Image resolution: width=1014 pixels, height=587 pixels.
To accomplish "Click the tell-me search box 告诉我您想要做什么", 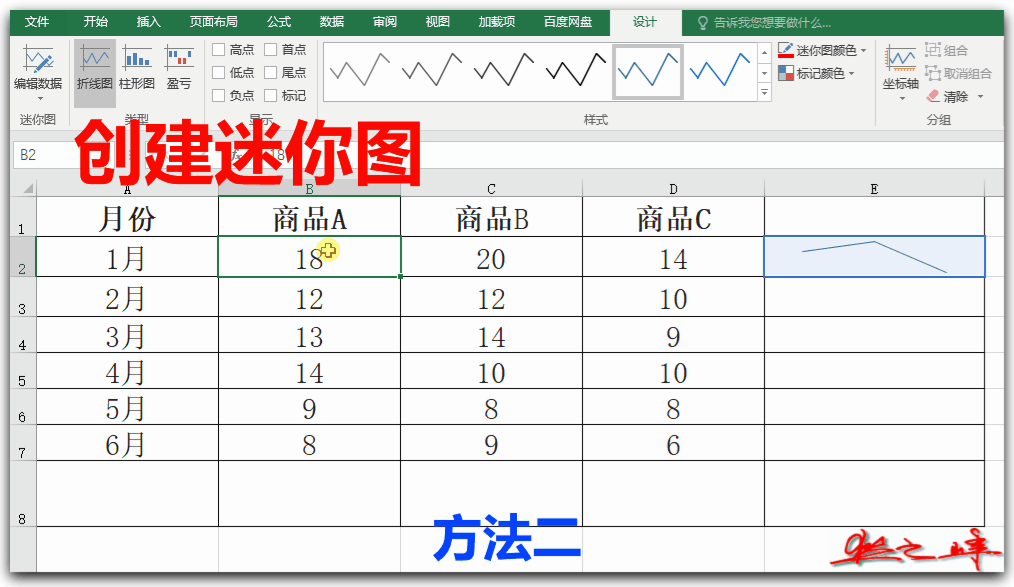I will (773, 23).
